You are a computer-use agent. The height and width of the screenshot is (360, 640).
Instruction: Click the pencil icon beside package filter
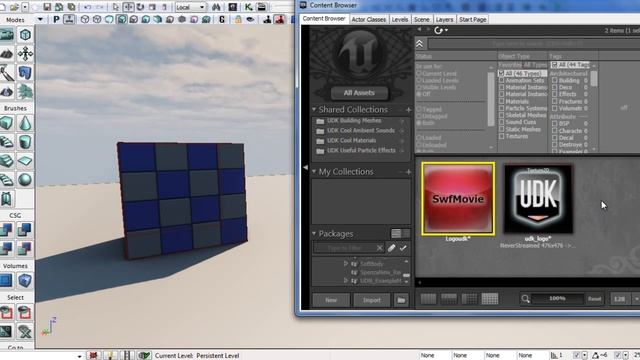(x=391, y=248)
